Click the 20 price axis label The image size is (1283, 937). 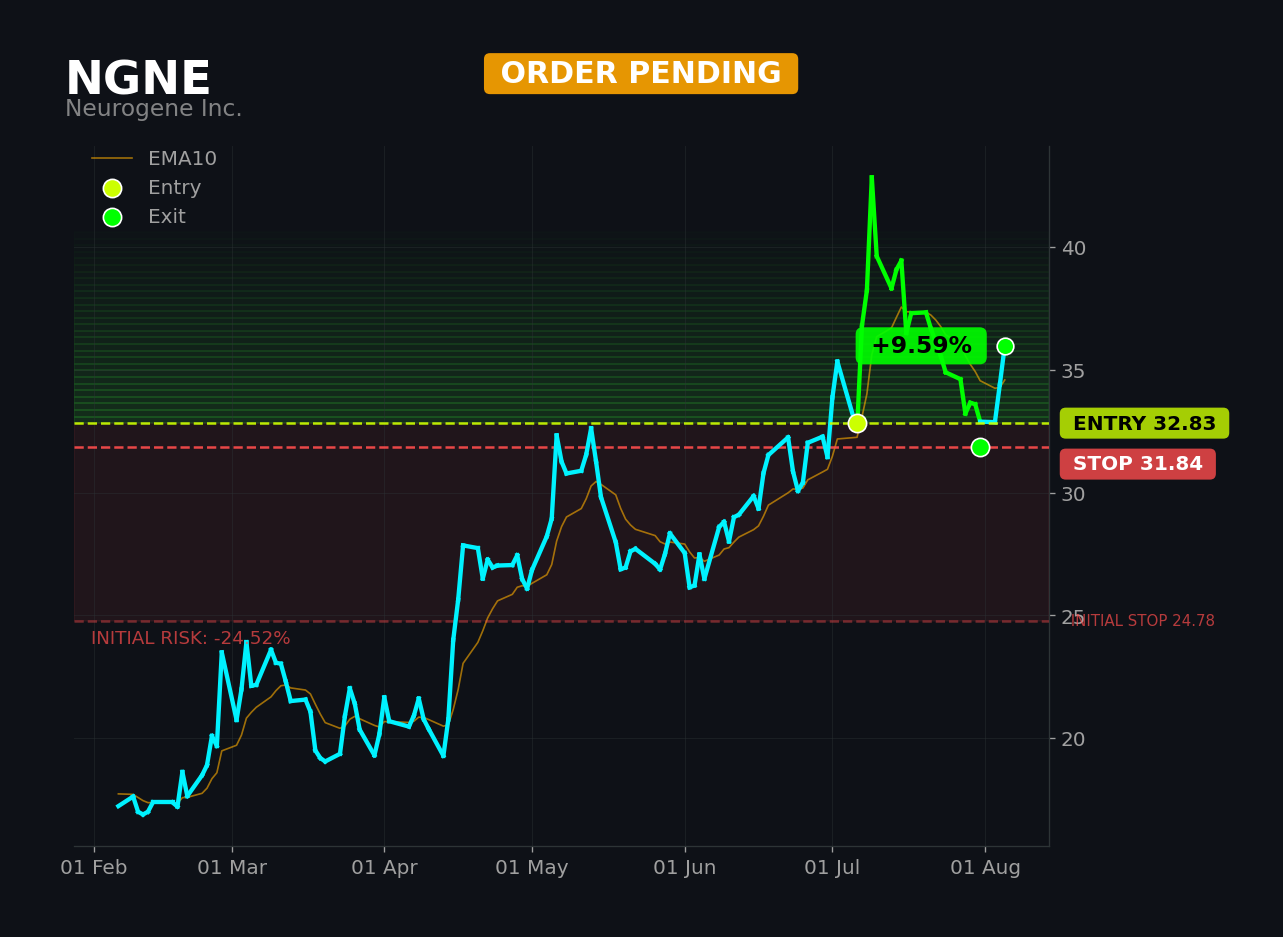[x=1074, y=739]
